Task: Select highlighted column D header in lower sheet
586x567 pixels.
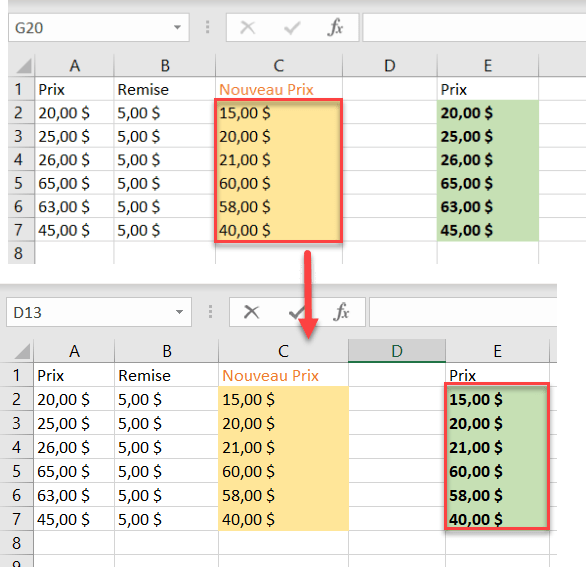Action: (x=397, y=351)
